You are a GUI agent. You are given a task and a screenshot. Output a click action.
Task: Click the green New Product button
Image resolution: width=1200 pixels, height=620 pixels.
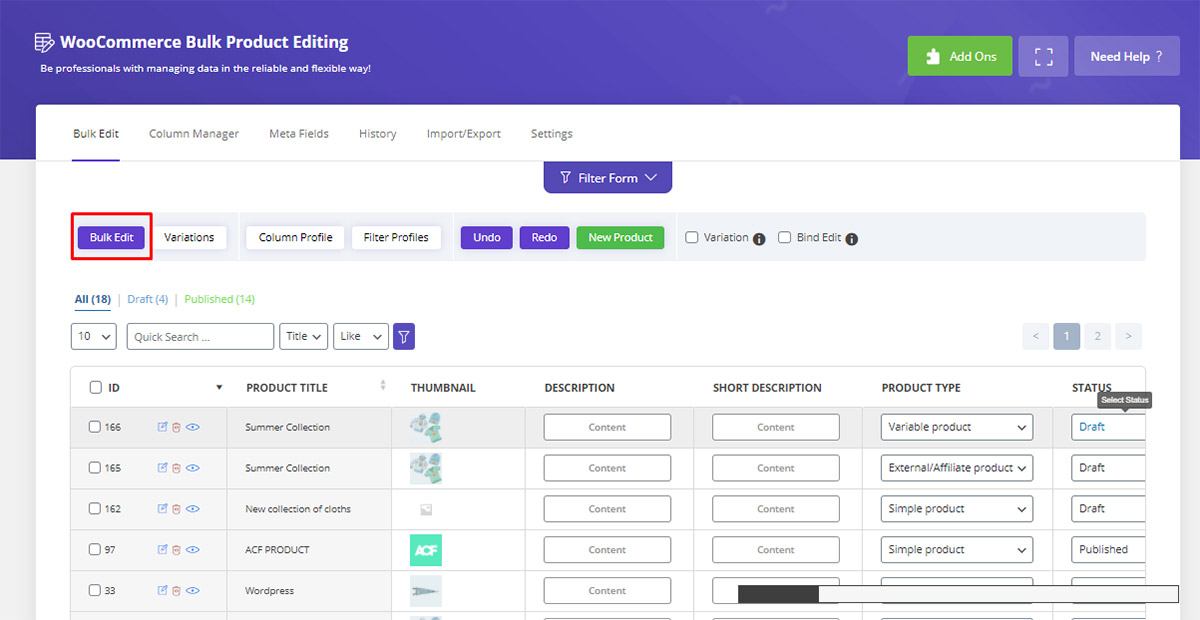click(x=620, y=238)
